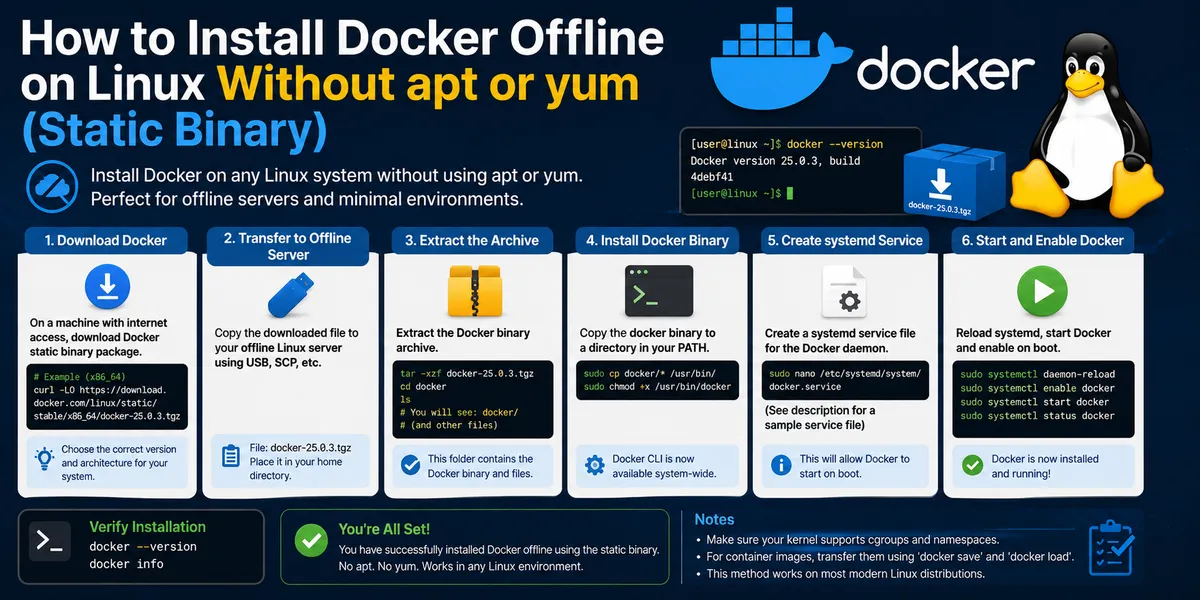The image size is (1200, 600).
Task: Click the sudo systemctl start docker line
Action: tap(1034, 402)
